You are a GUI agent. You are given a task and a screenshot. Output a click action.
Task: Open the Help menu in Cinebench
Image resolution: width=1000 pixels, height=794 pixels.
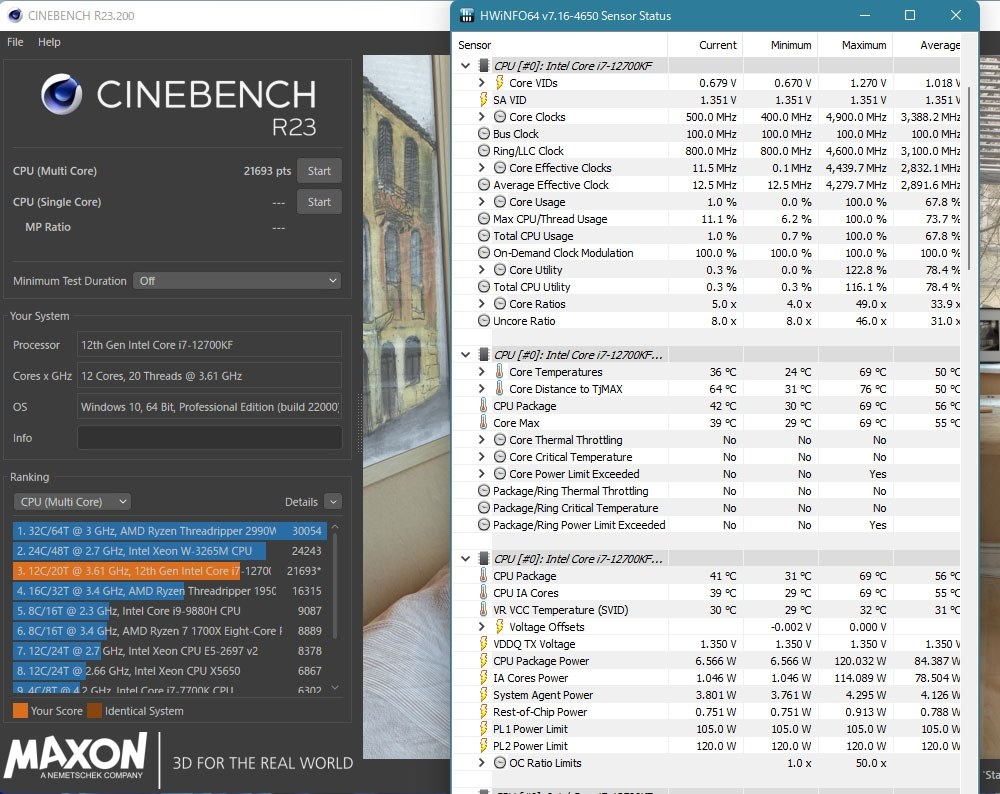49,42
